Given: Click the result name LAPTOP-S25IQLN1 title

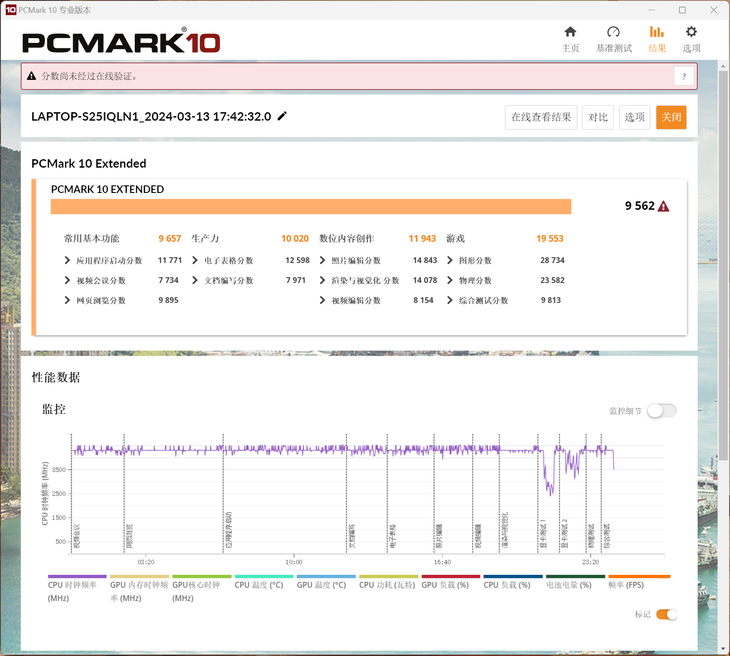Looking at the screenshot, I should point(151,116).
